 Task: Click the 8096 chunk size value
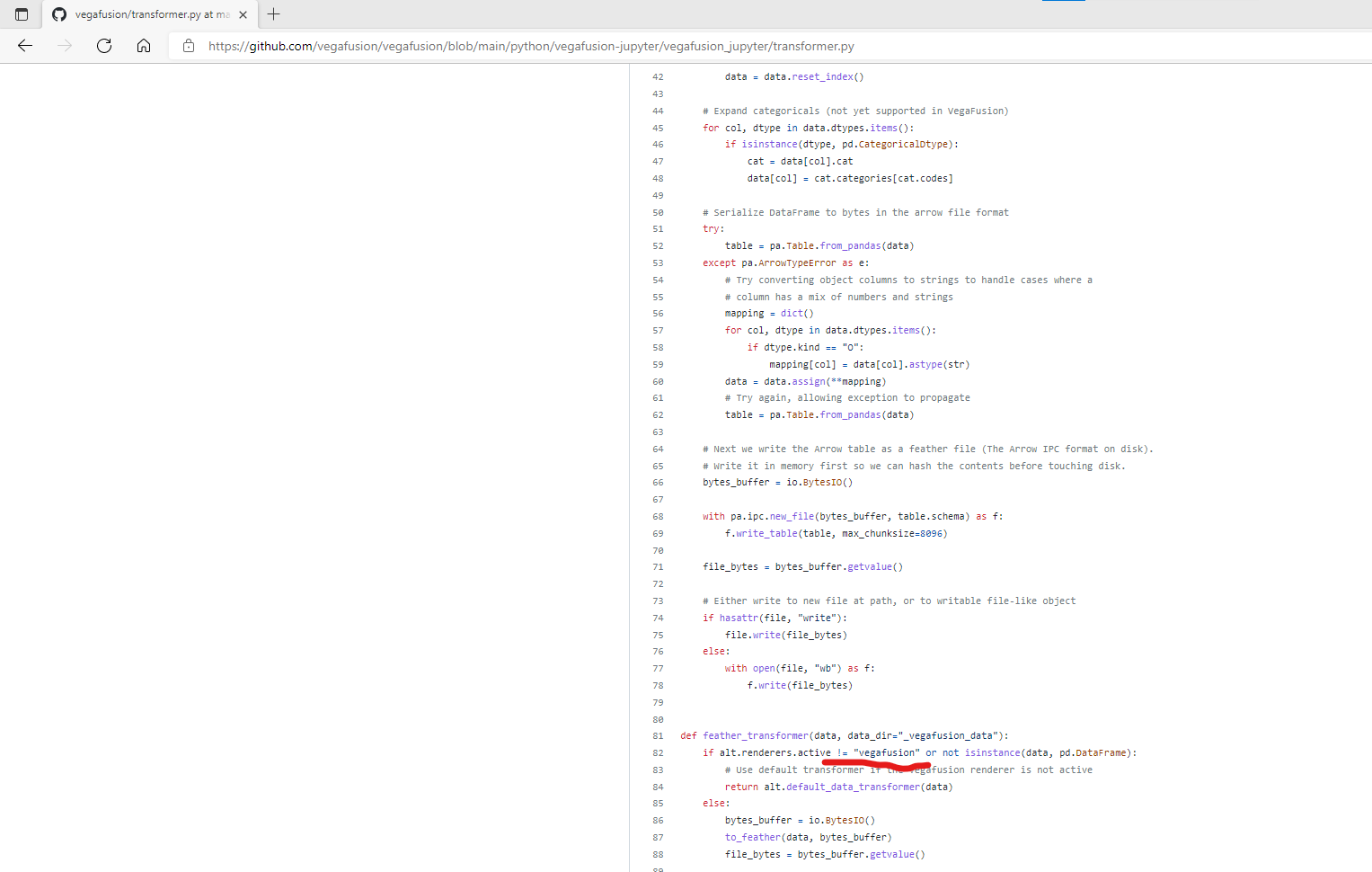tap(931, 534)
